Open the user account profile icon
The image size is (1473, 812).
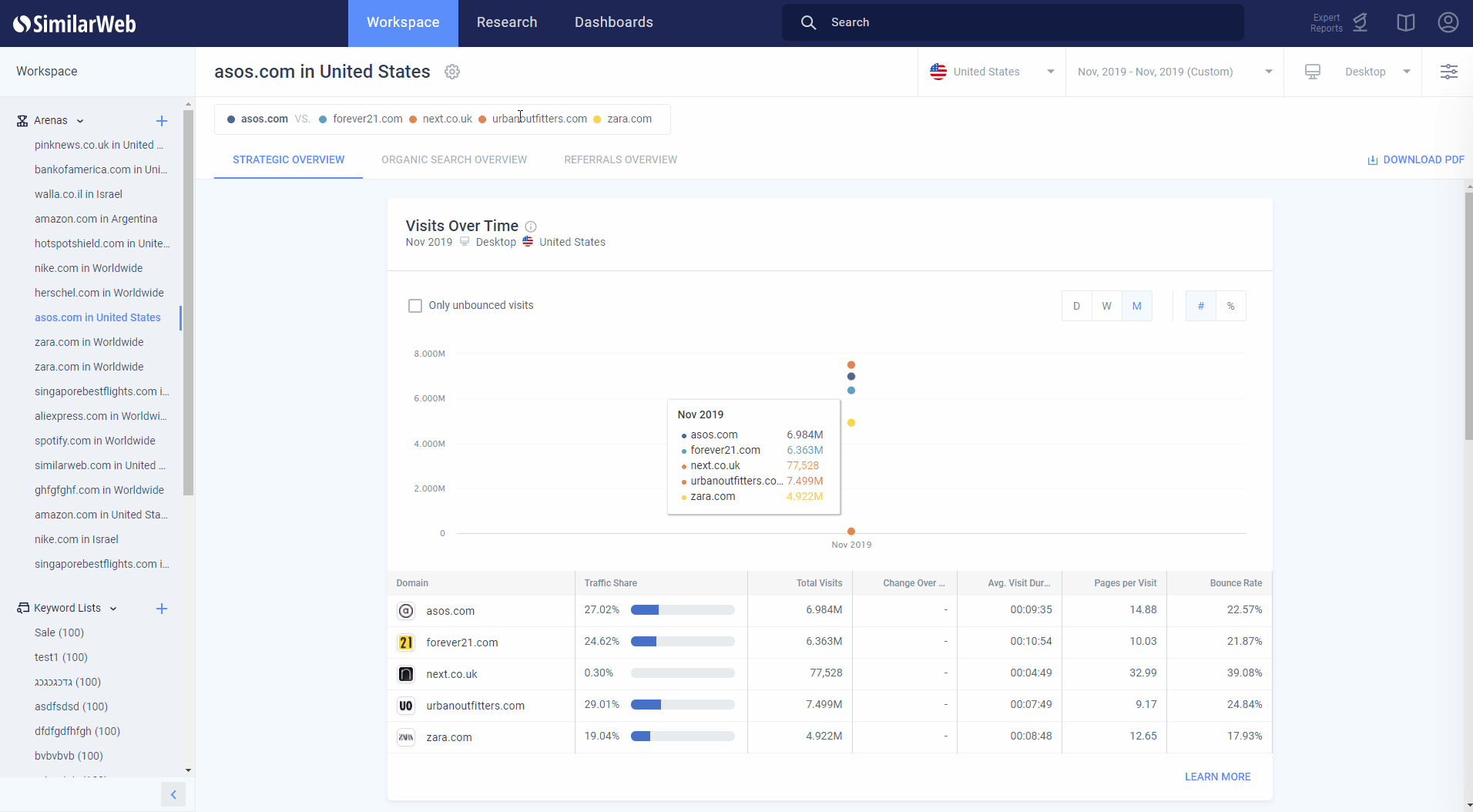pyautogui.click(x=1448, y=22)
